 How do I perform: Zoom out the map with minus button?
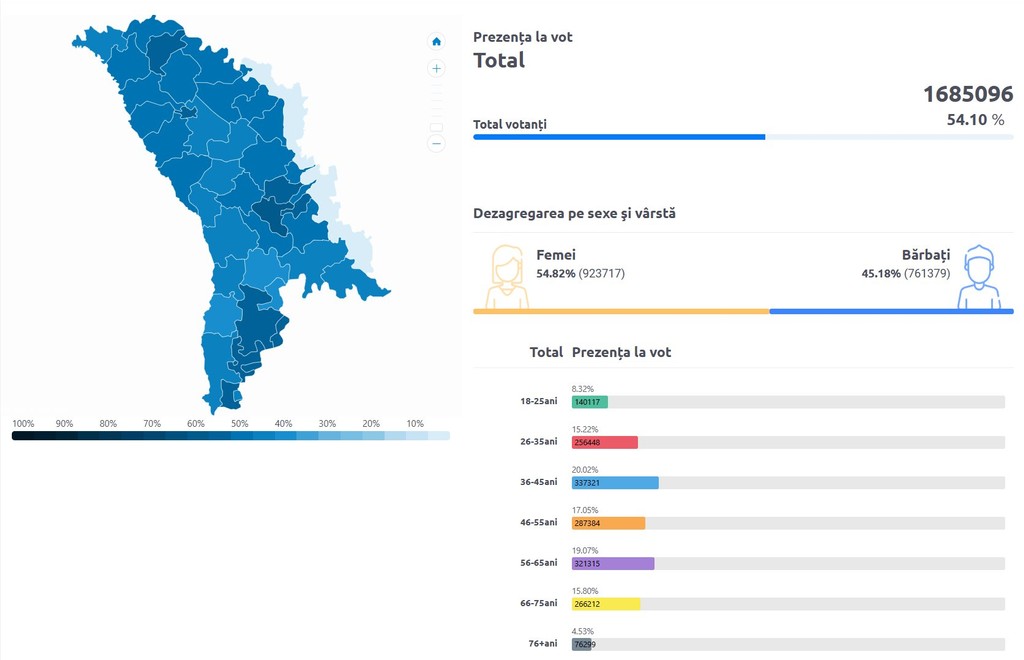(x=436, y=143)
